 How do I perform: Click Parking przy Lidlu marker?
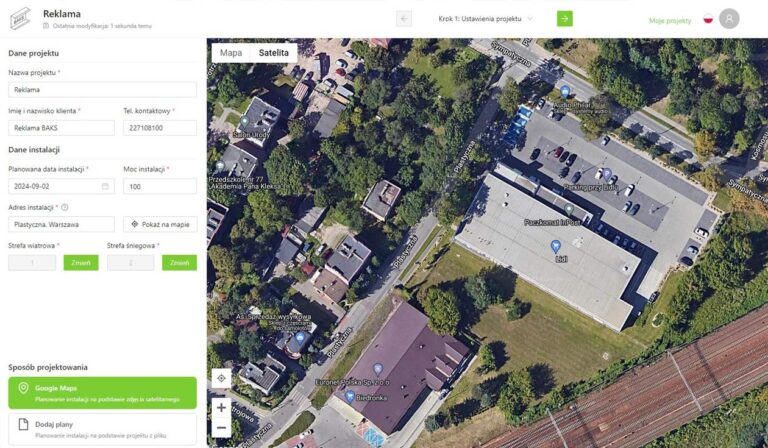(607, 174)
